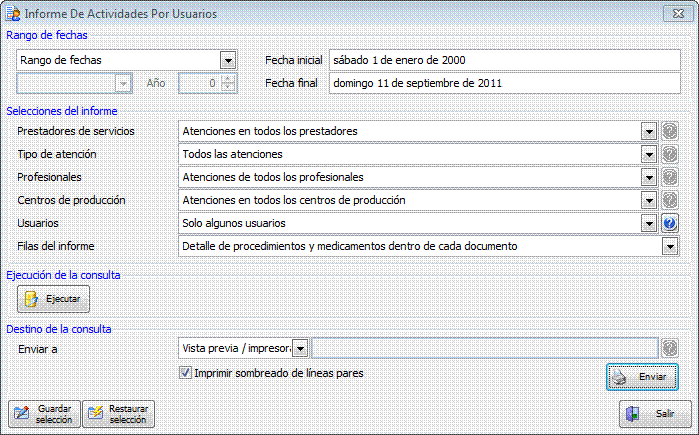Click the 'Centros de producción' label
The width and height of the screenshot is (699, 435).
pos(71,200)
